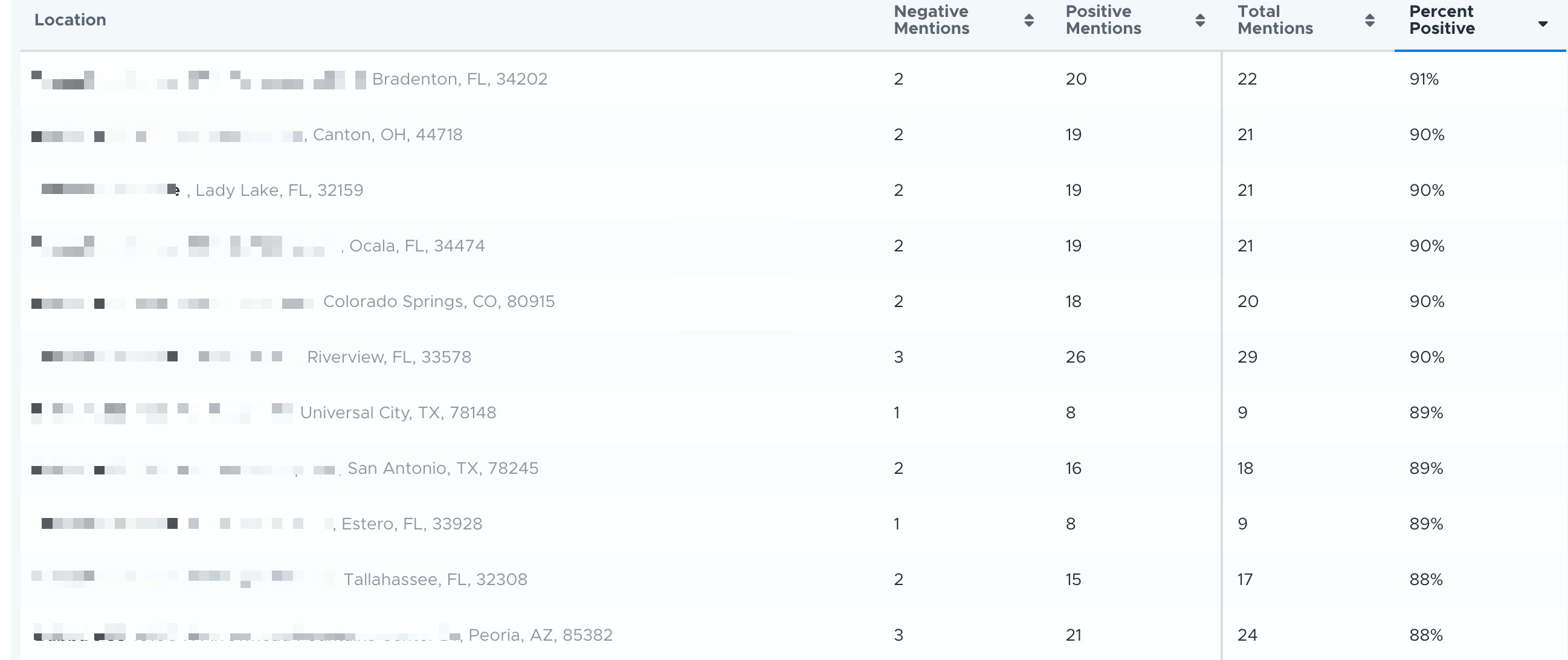The width and height of the screenshot is (1568, 660).
Task: Select the Percent Positive column header text
Action: [x=1441, y=20]
